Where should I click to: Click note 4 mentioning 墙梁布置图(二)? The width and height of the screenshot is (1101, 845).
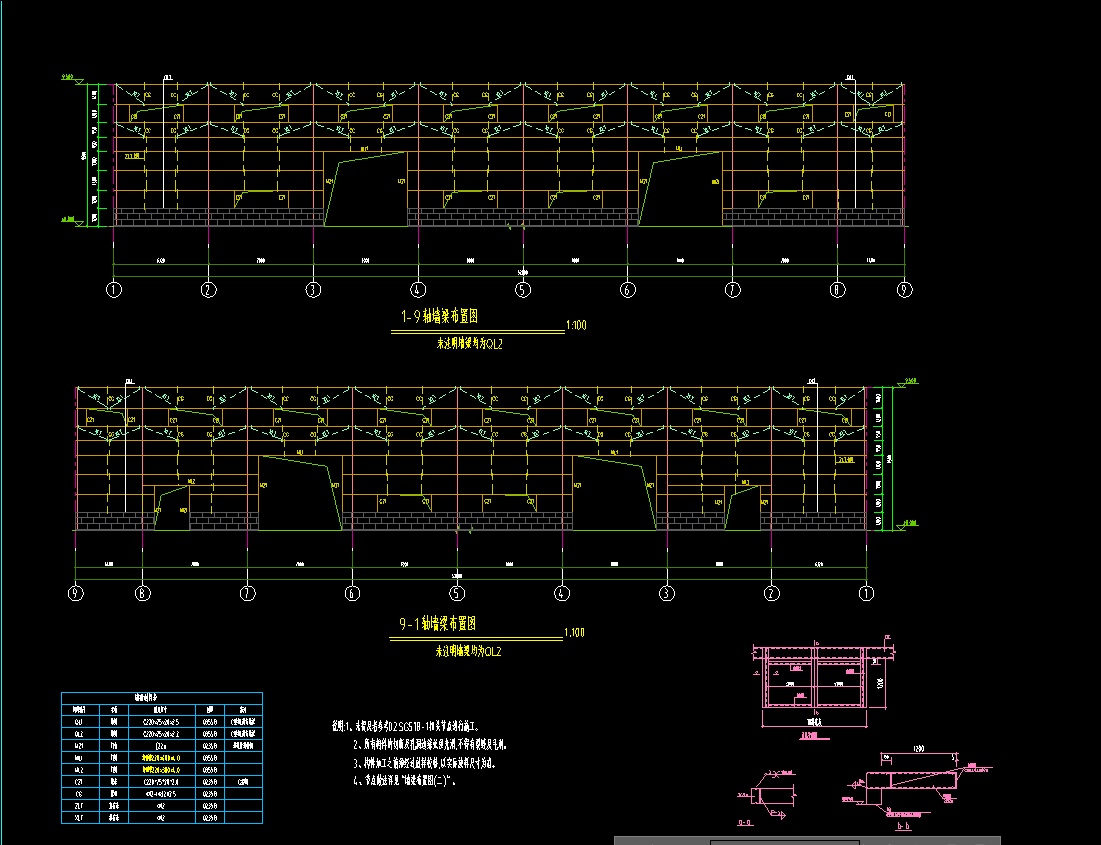[404, 780]
